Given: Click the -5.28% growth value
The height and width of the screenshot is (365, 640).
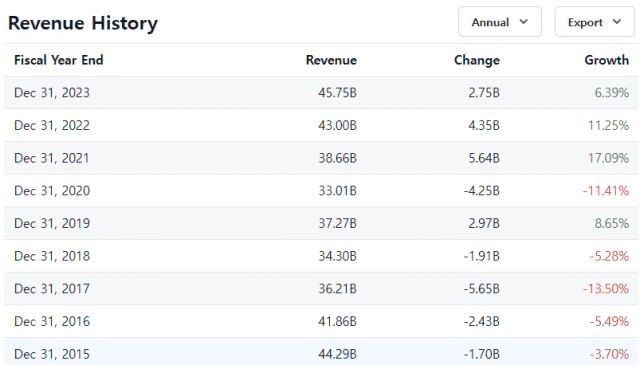Looking at the screenshot, I should (x=609, y=256).
